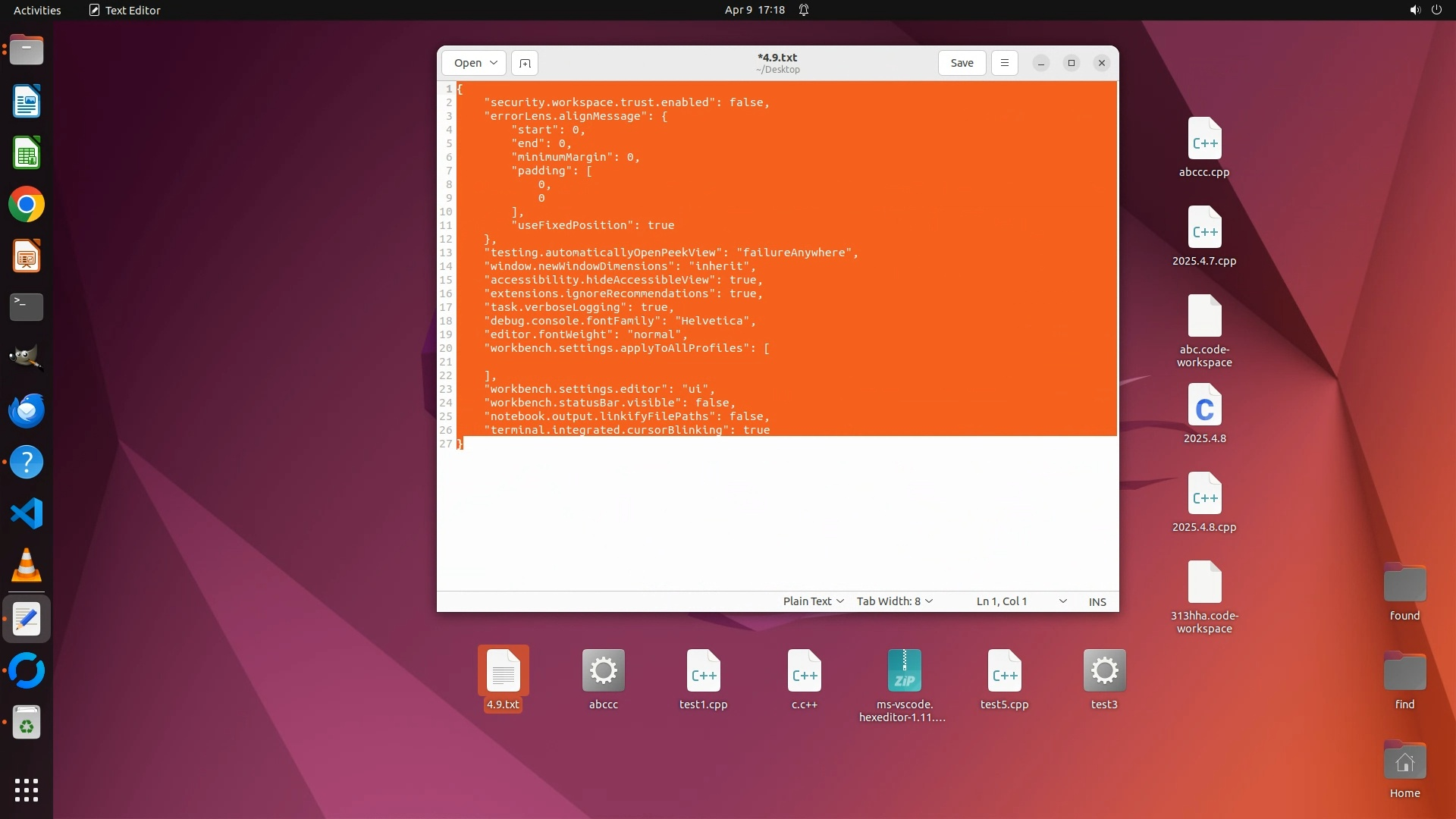Open the Activities overview
This screenshot has height=819, width=1456.
(37, 10)
